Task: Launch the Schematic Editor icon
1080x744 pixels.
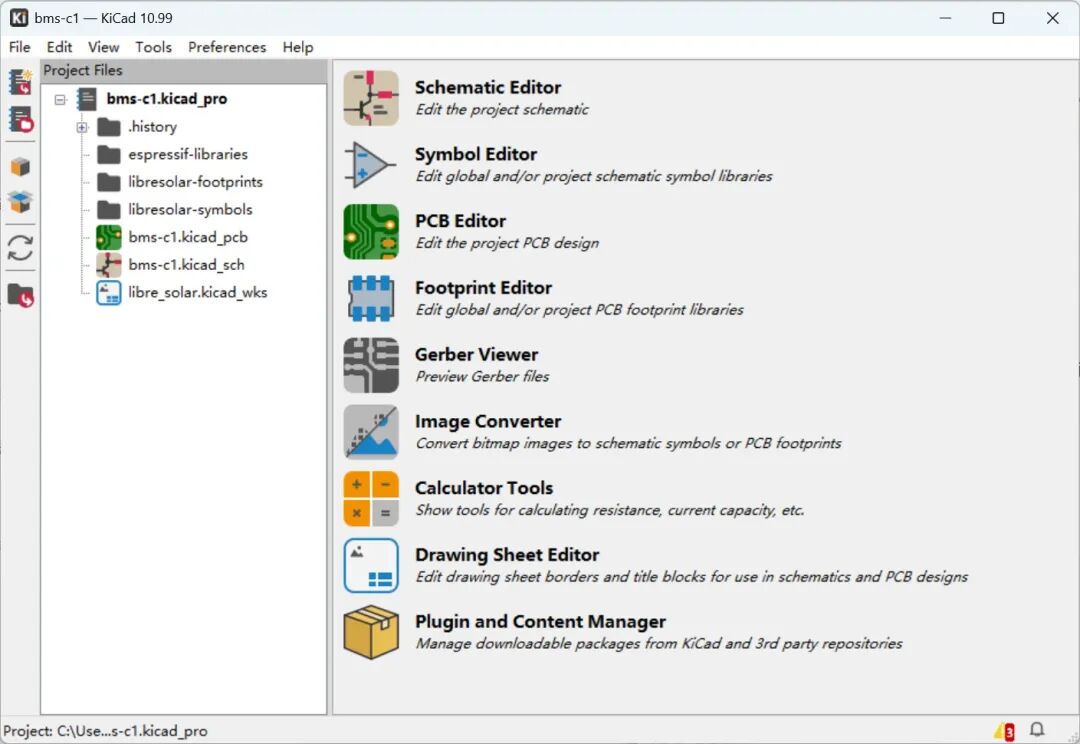Action: (371, 98)
